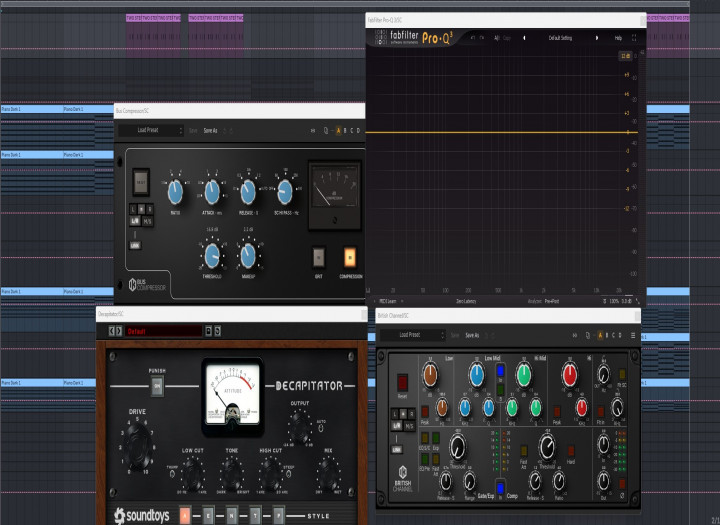Open Load Preset dropdown in Bus Compressor
This screenshot has width=720, height=525.
[x=151, y=130]
